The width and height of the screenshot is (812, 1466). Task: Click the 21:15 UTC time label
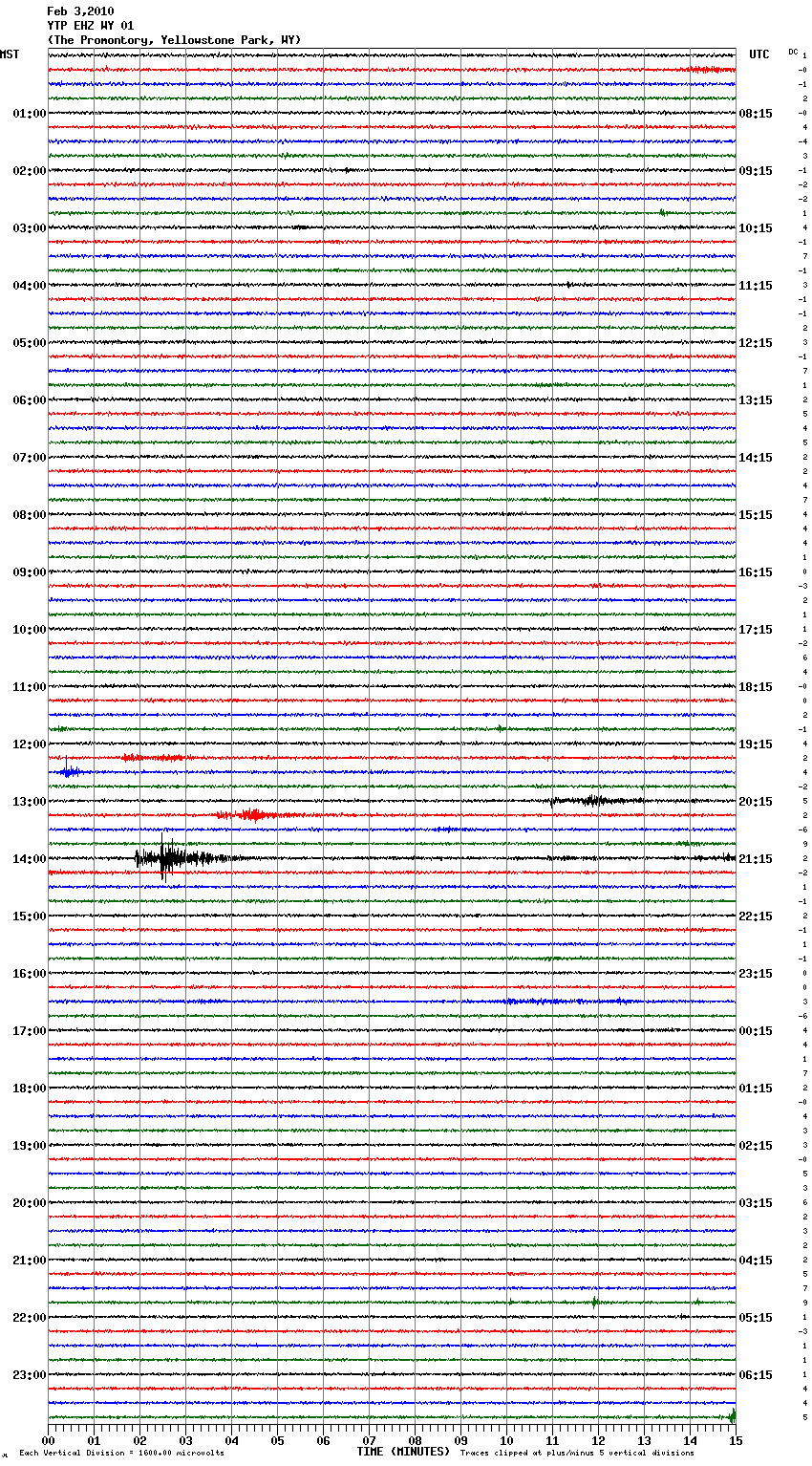(x=756, y=859)
